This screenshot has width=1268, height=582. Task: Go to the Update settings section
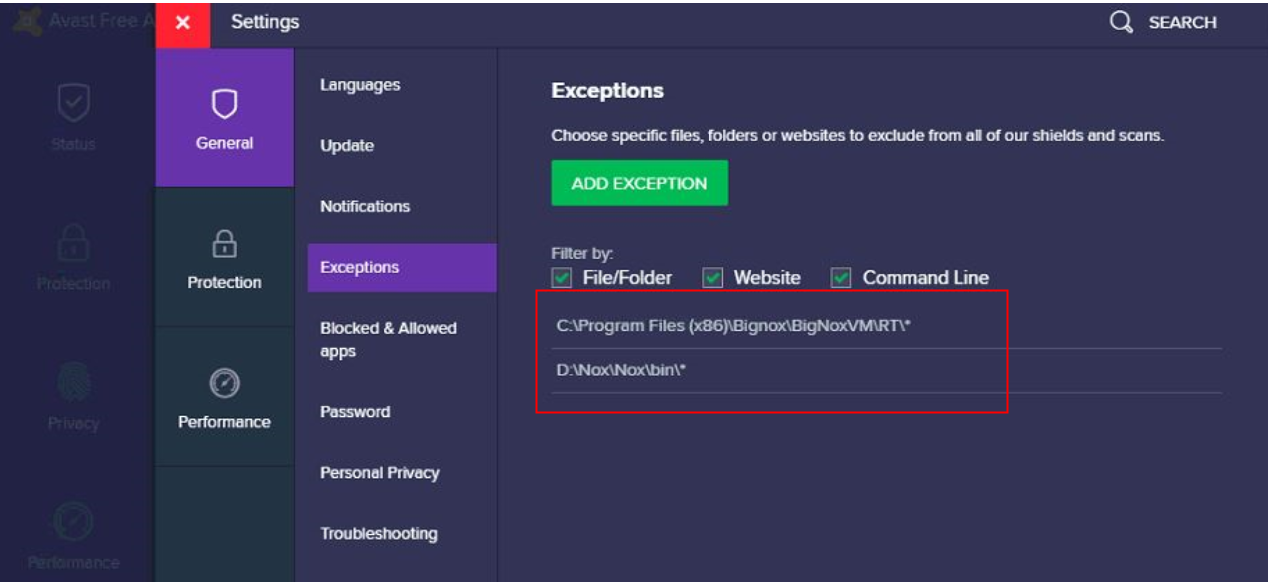[347, 146]
